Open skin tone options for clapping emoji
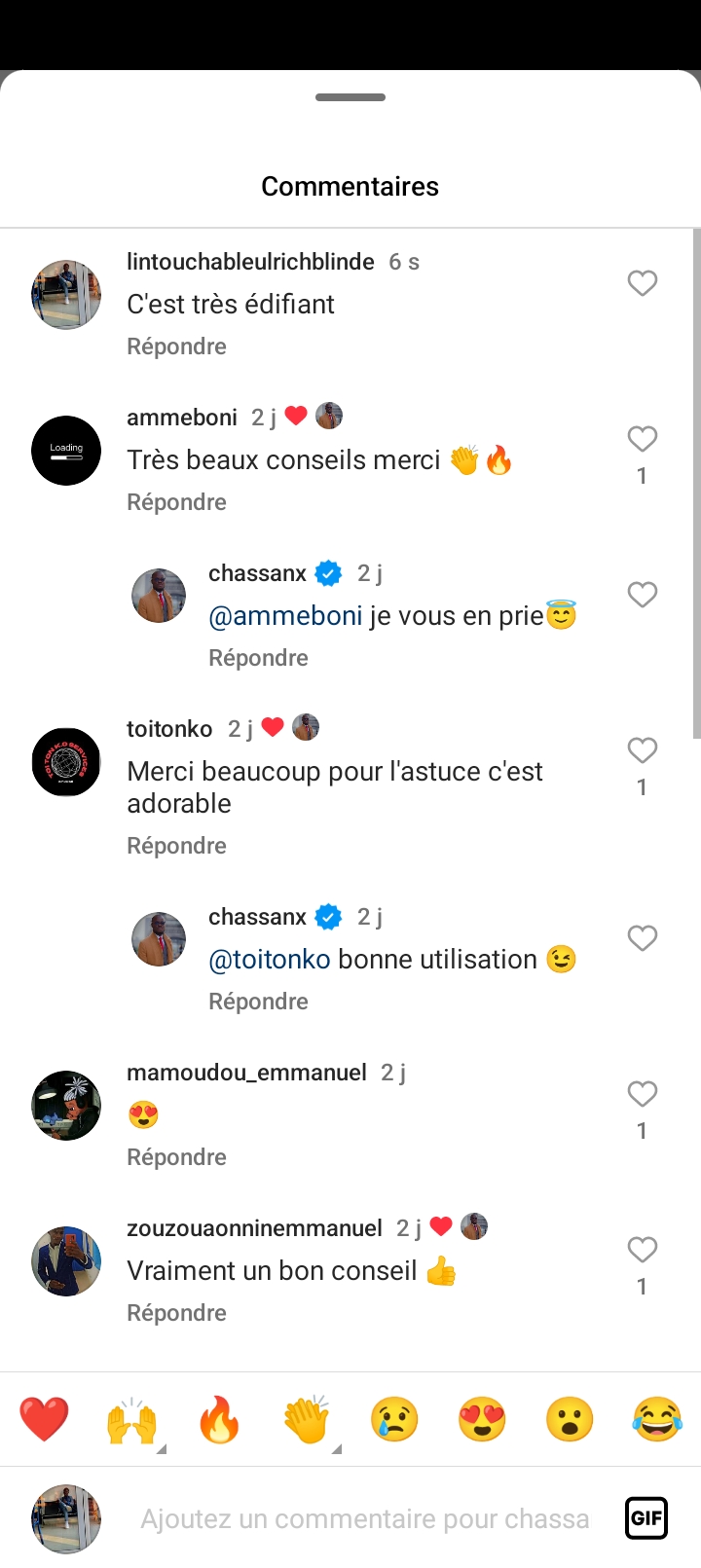This screenshot has width=701, height=1568. click(x=309, y=1421)
